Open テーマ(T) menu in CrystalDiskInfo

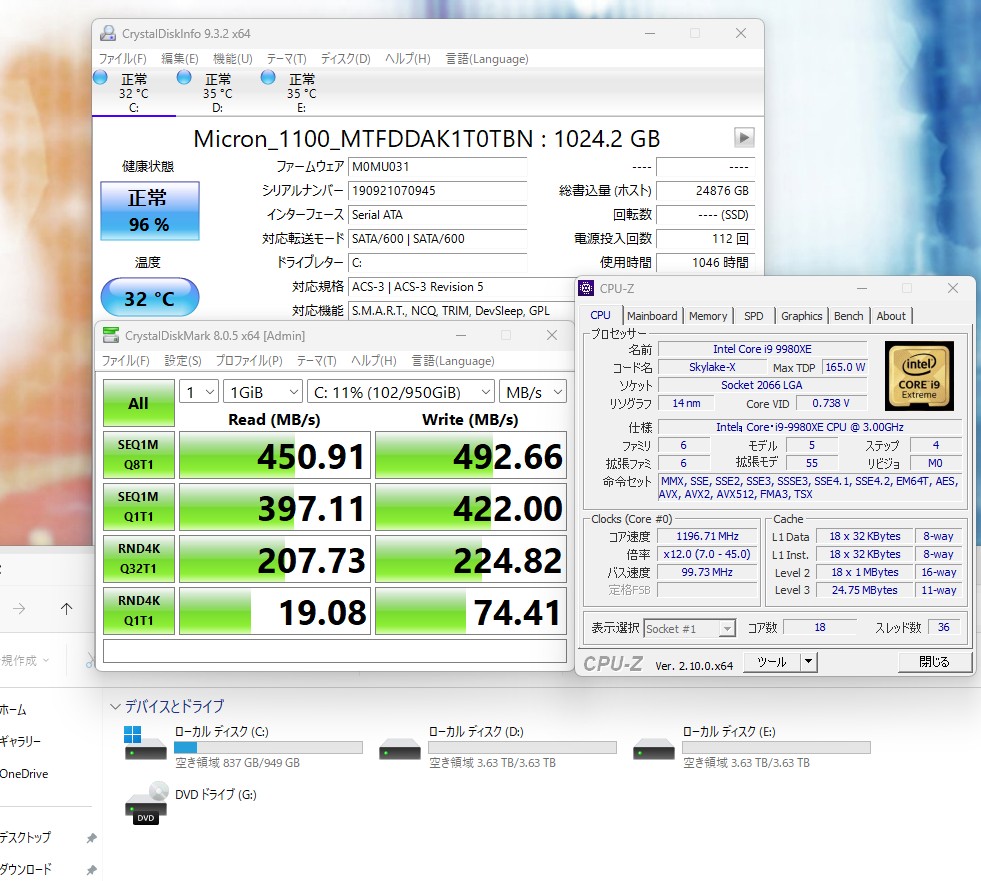[x=287, y=59]
